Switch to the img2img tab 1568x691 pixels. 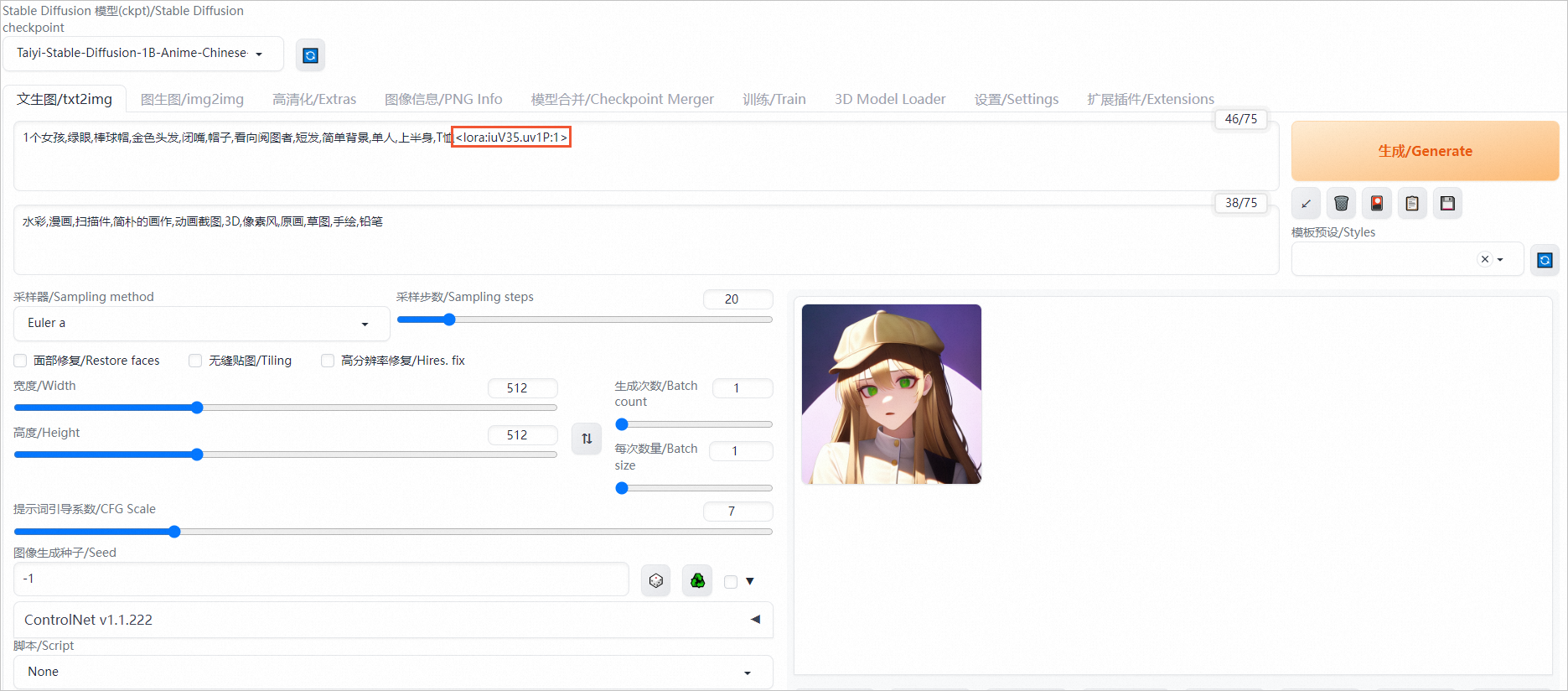coord(192,99)
